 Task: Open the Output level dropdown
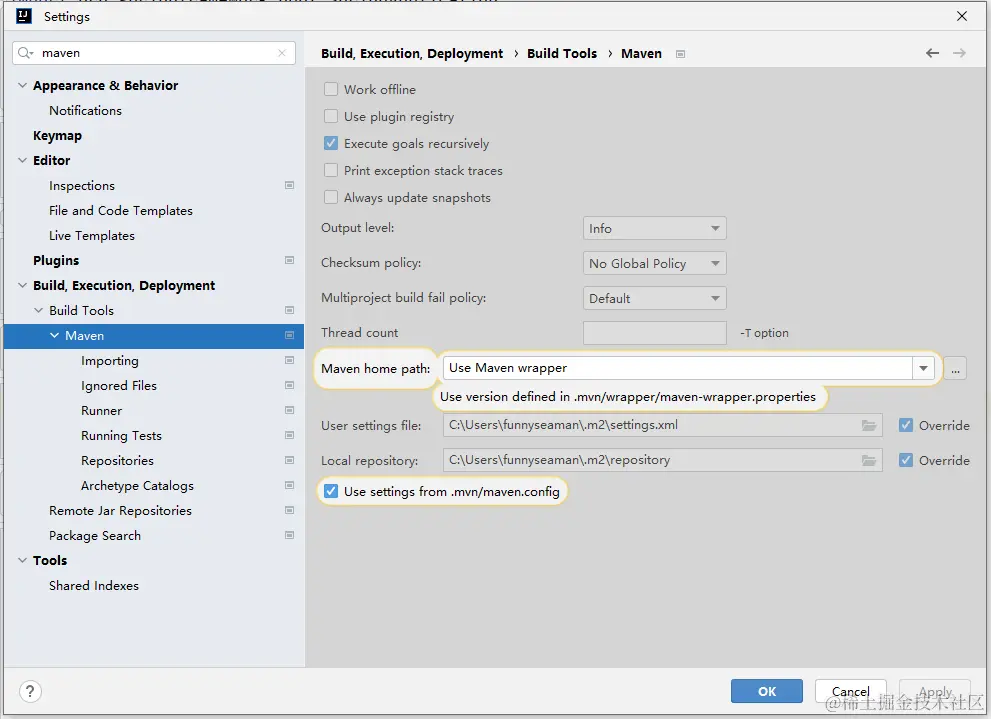pyautogui.click(x=654, y=228)
